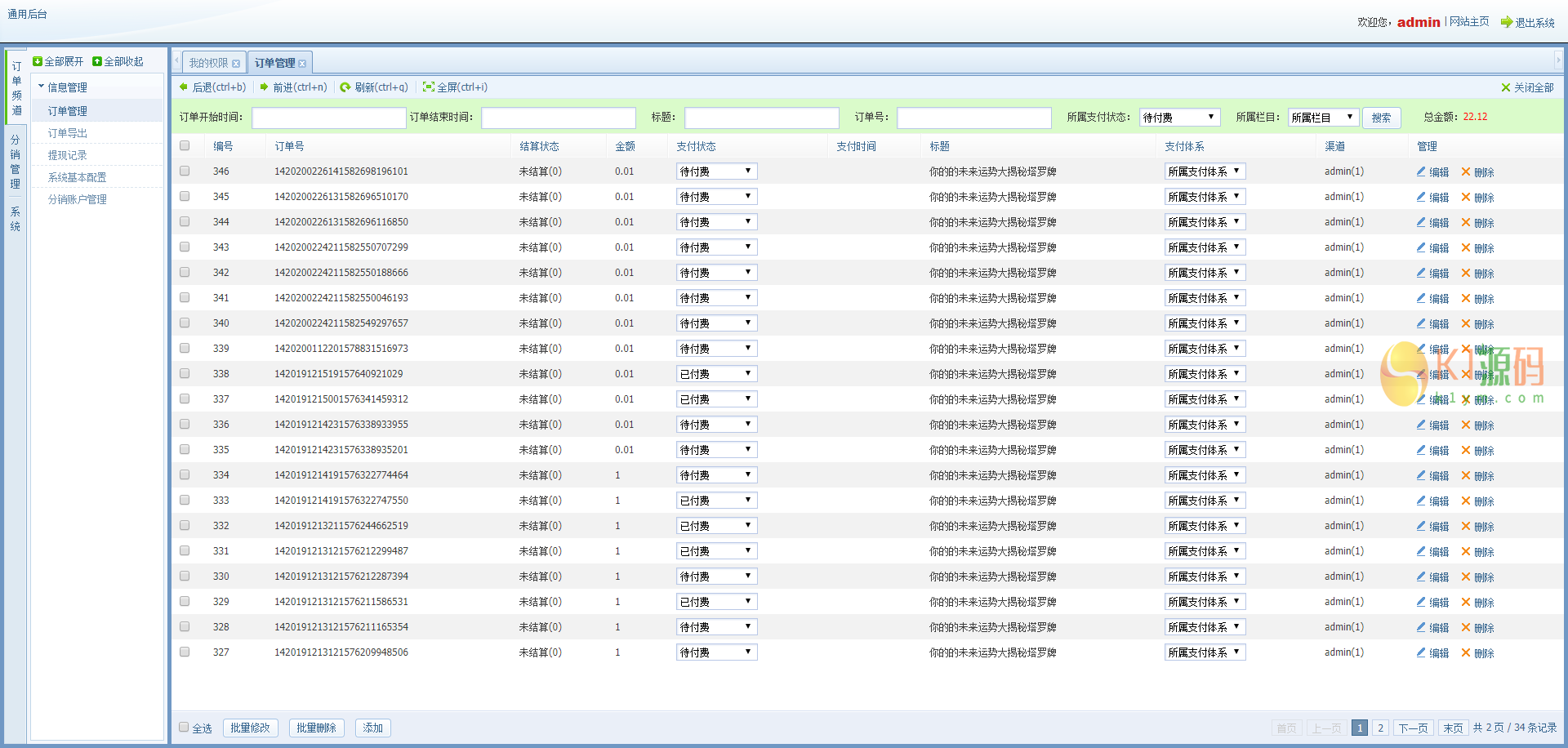
Task: Toggle the select-all checkbox (全选) at bottom
Action: [184, 728]
